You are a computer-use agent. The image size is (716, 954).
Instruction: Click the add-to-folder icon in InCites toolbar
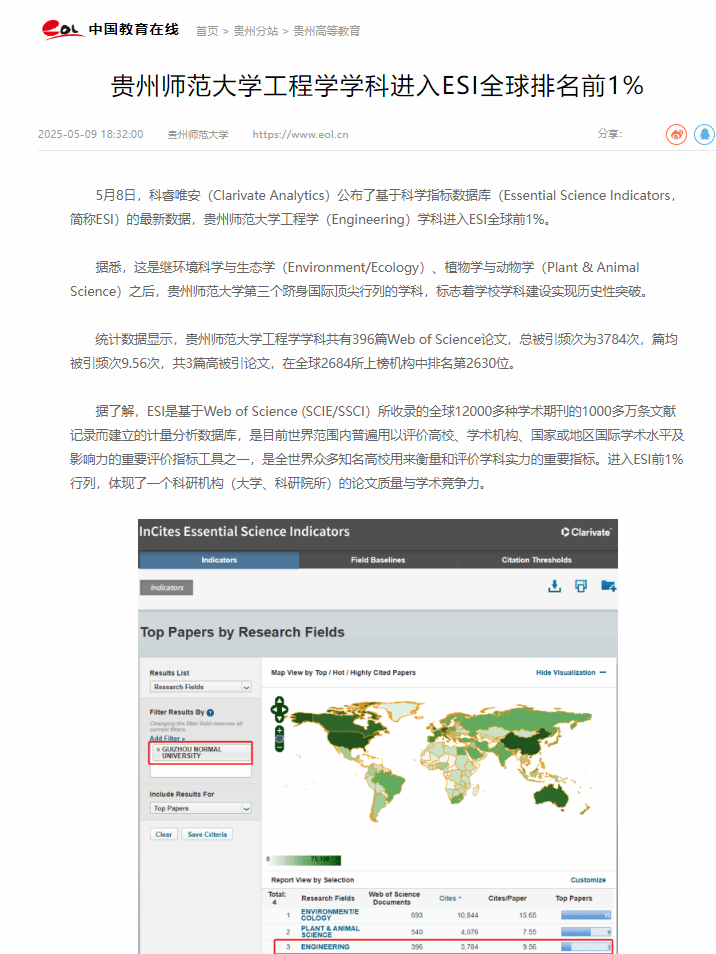click(x=608, y=586)
